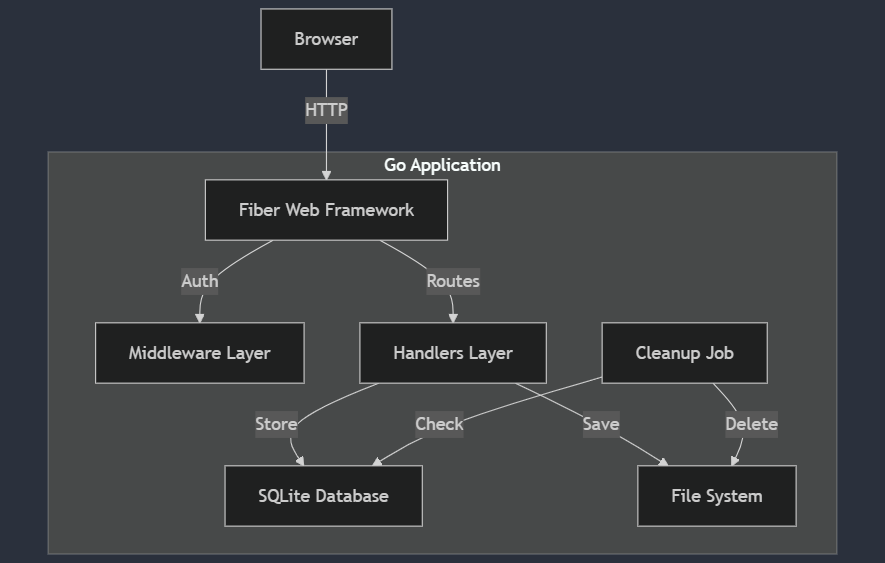
Task: Select the Middleware Layer node
Action: 200,353
